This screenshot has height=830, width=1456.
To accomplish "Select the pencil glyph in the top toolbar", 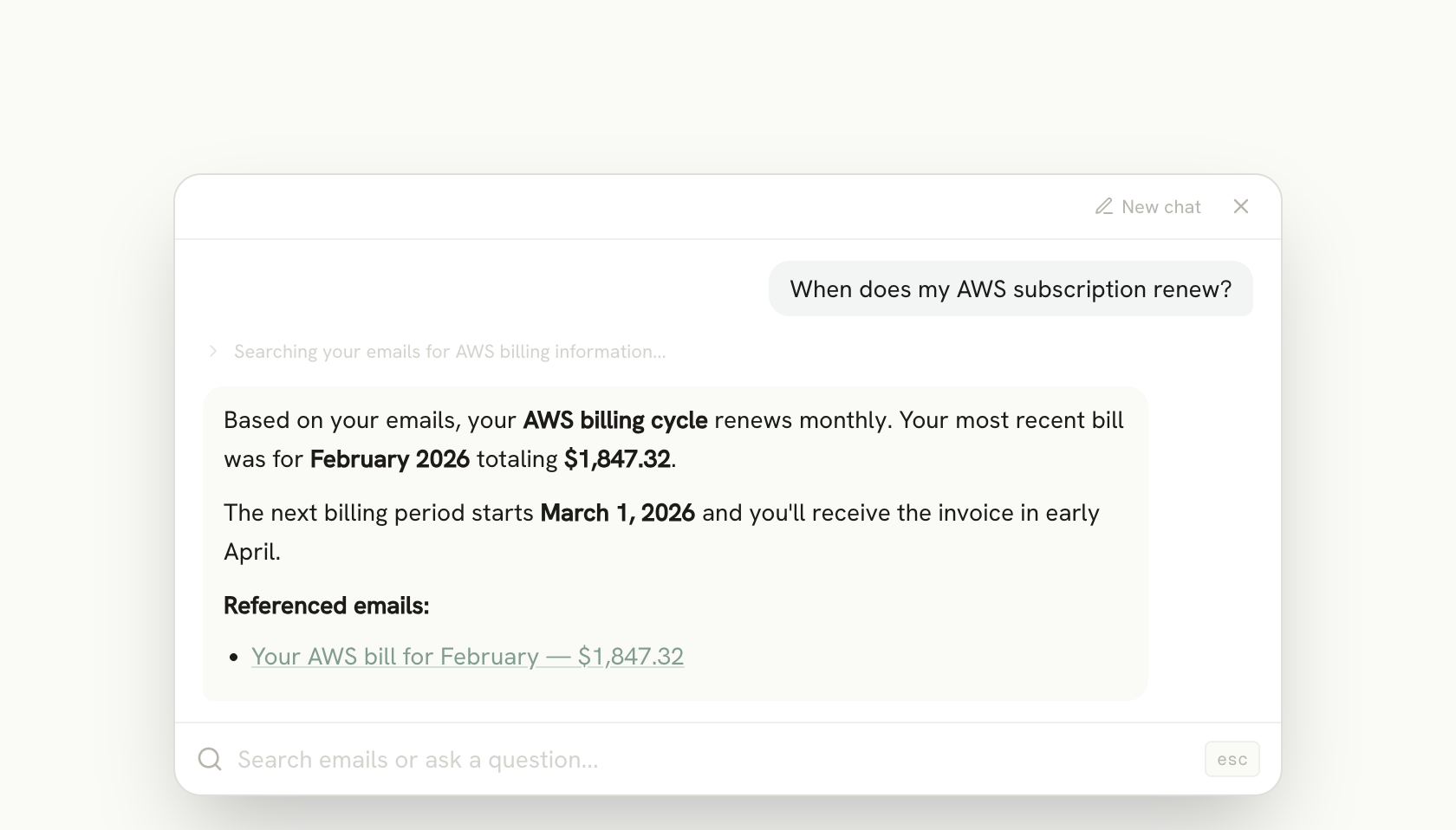I will pos(1104,206).
